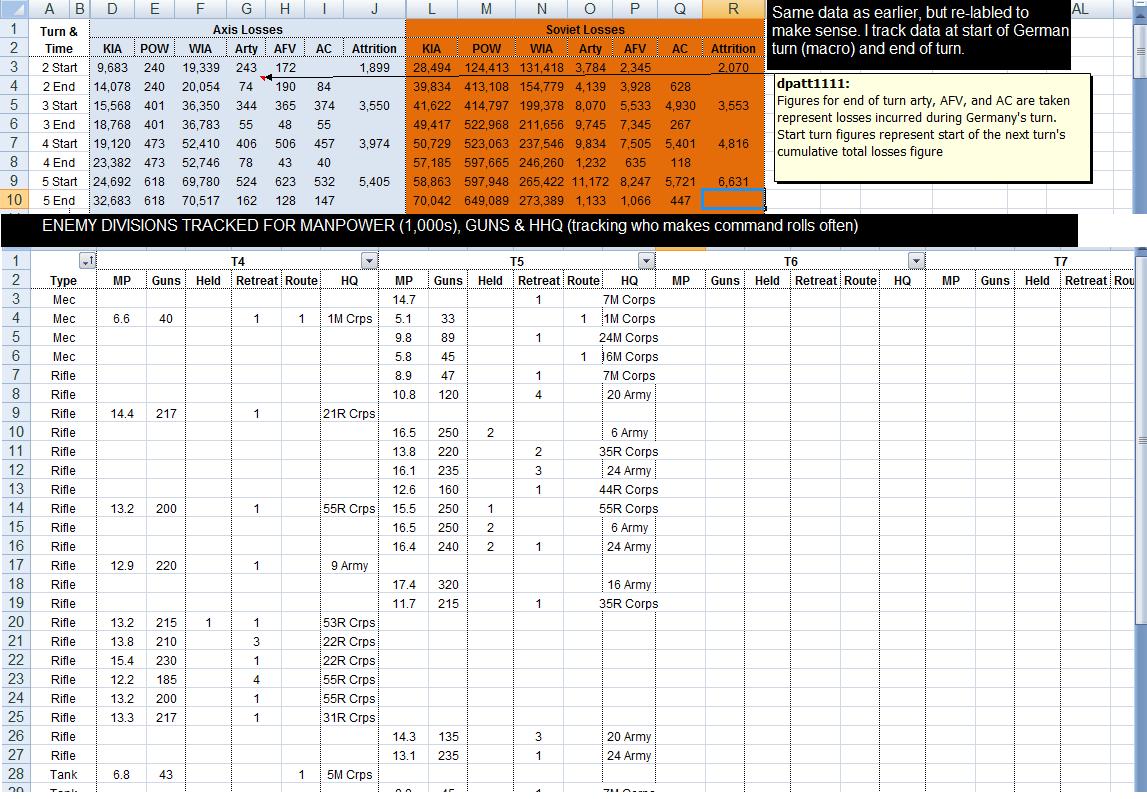Select the '31R Crps' HQ cell
This screenshot has height=799, width=1147.
[350, 718]
